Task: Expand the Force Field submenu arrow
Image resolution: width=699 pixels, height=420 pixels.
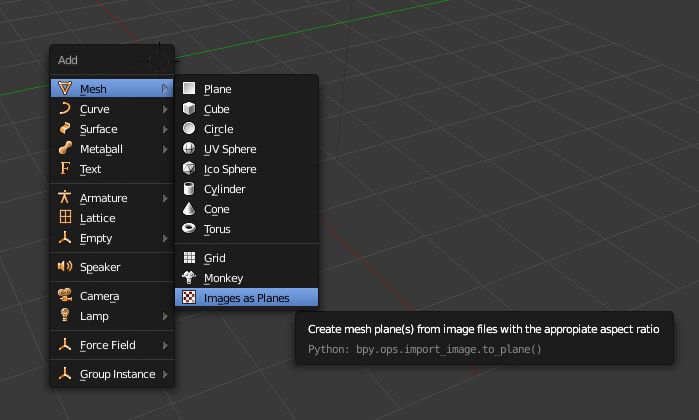Action: pyautogui.click(x=164, y=345)
